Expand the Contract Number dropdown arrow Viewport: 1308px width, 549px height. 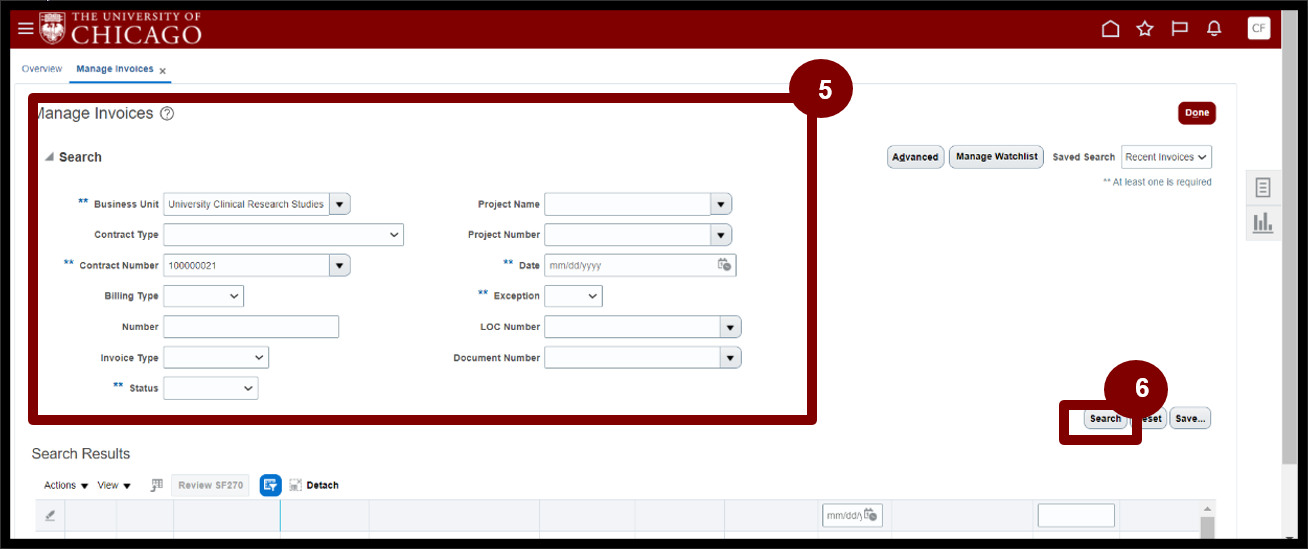340,265
